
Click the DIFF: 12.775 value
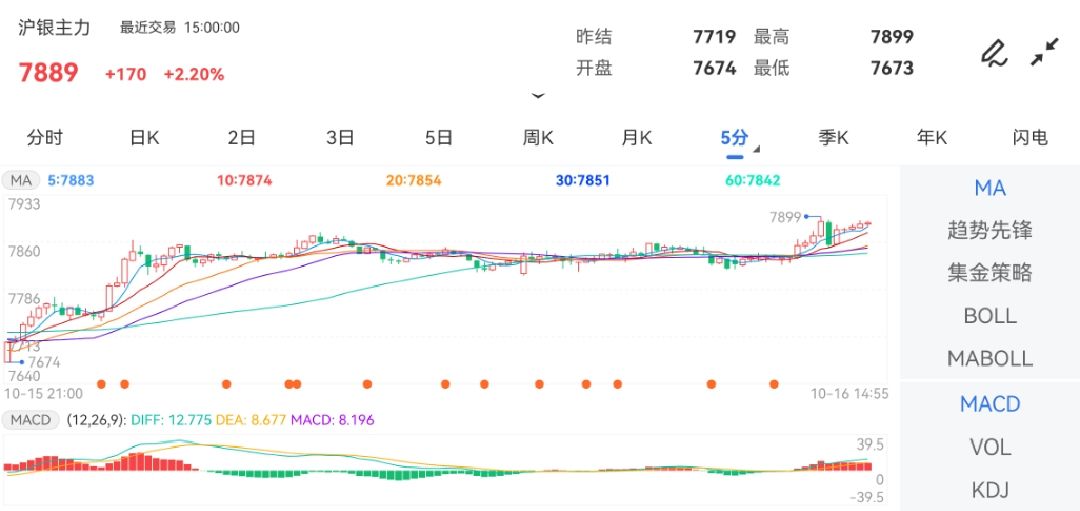pos(171,419)
